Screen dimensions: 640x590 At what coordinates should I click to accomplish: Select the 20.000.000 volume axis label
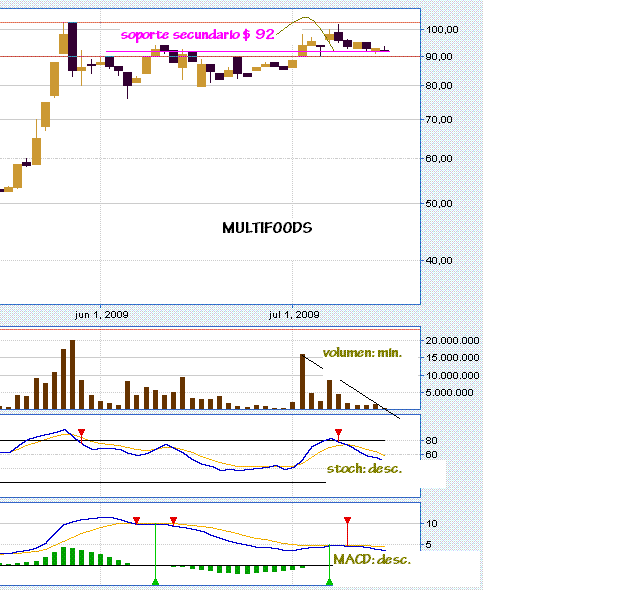pyautogui.click(x=453, y=341)
